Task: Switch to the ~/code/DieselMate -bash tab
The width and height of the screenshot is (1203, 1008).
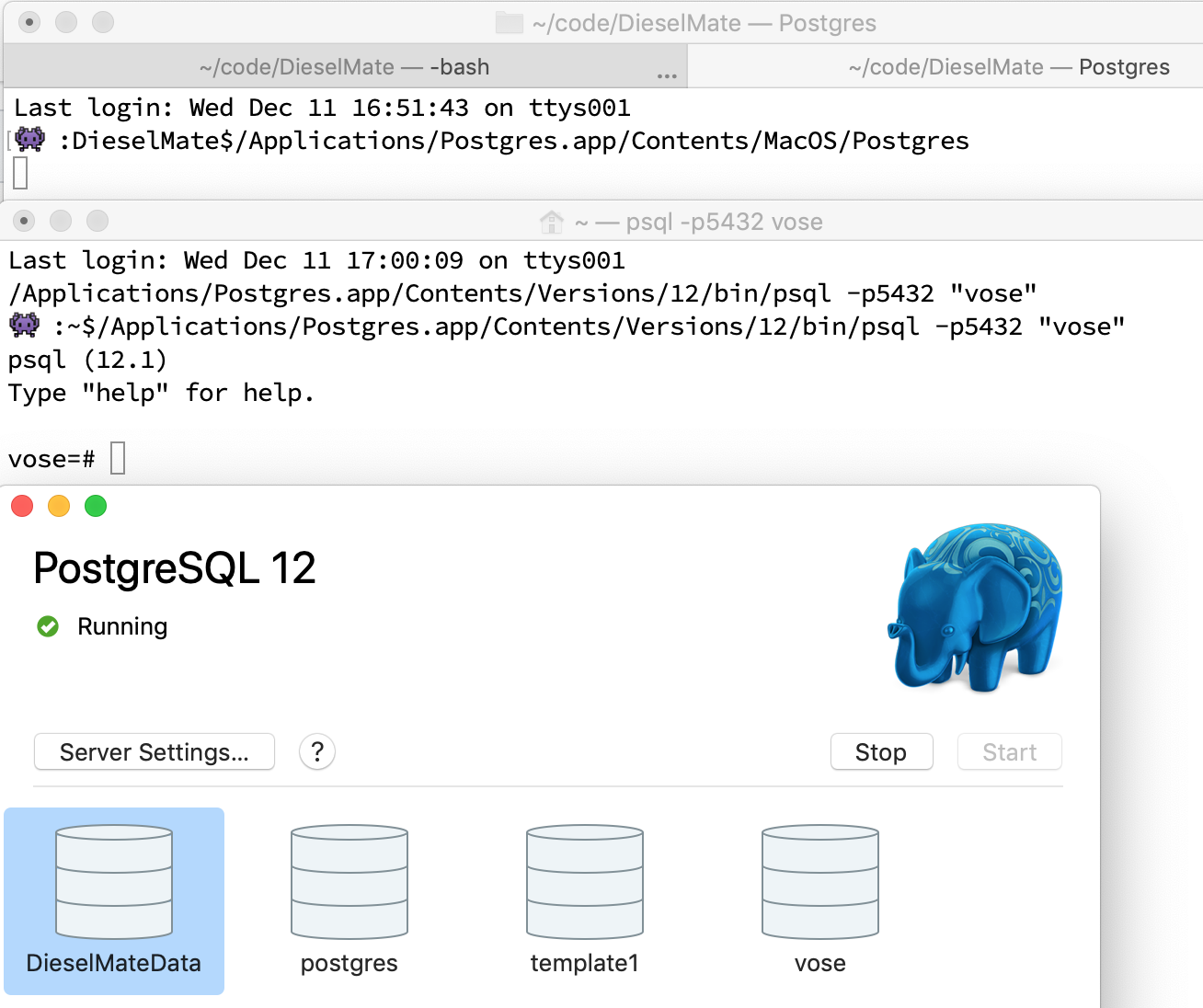Action: 345,67
